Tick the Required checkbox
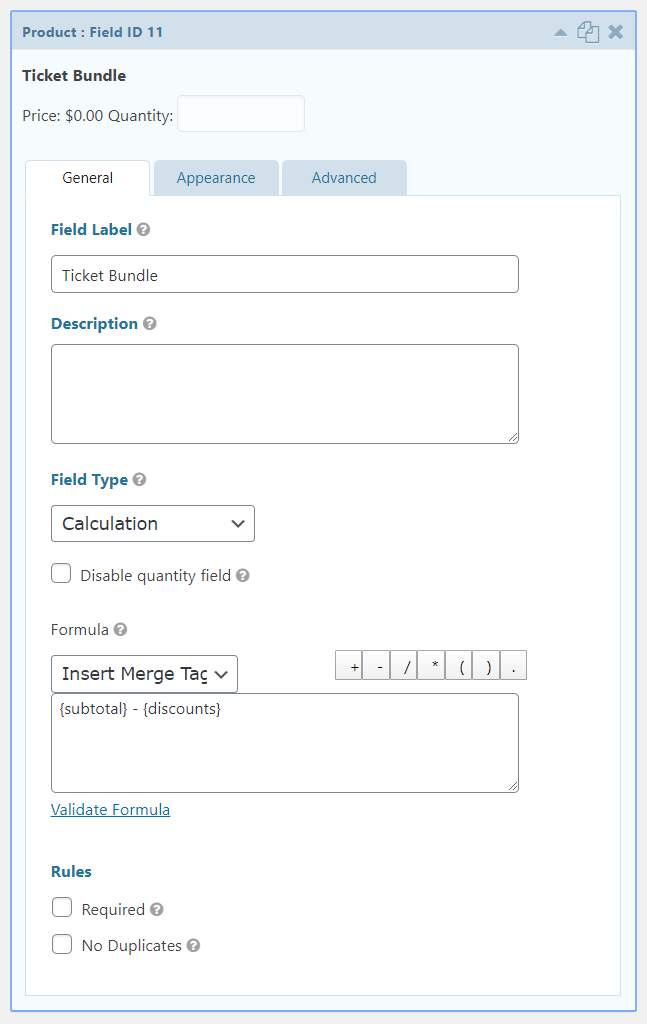This screenshot has width=647, height=1024. tap(62, 907)
